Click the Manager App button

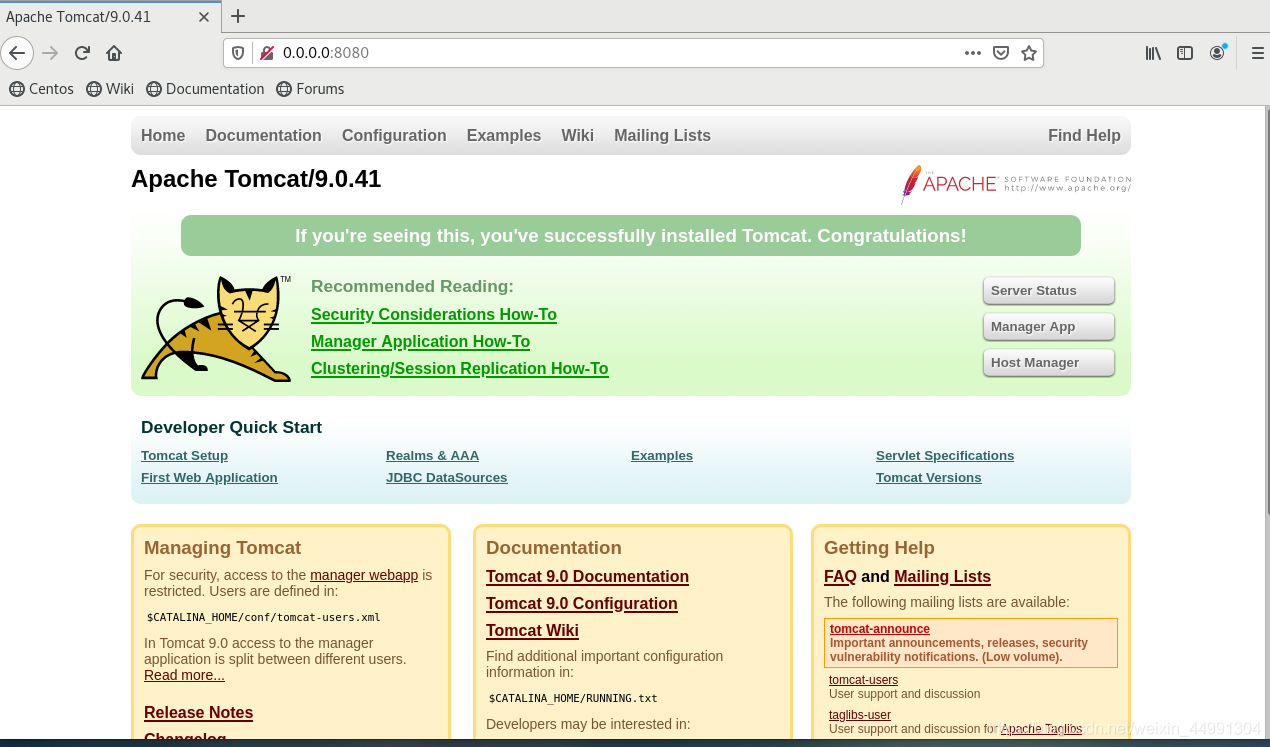pos(1049,327)
